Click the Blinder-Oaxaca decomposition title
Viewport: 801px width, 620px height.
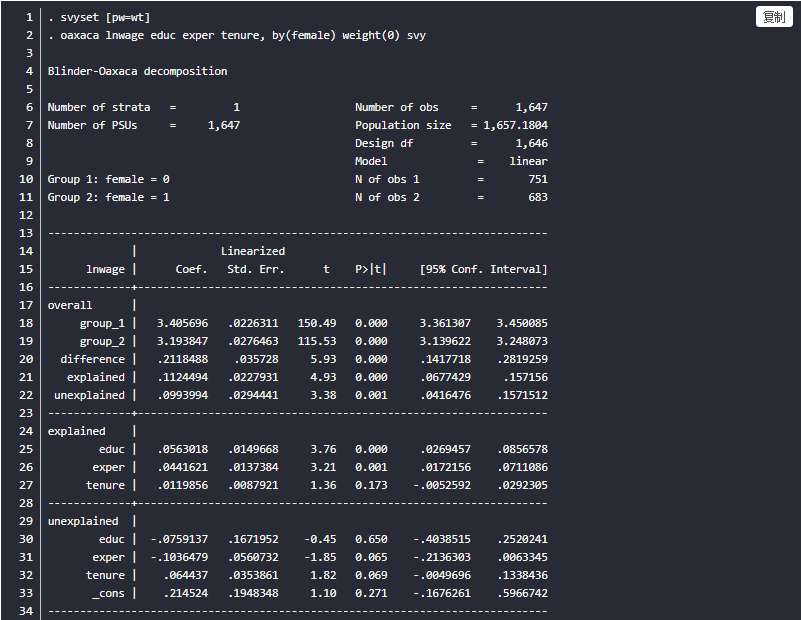pos(137,71)
